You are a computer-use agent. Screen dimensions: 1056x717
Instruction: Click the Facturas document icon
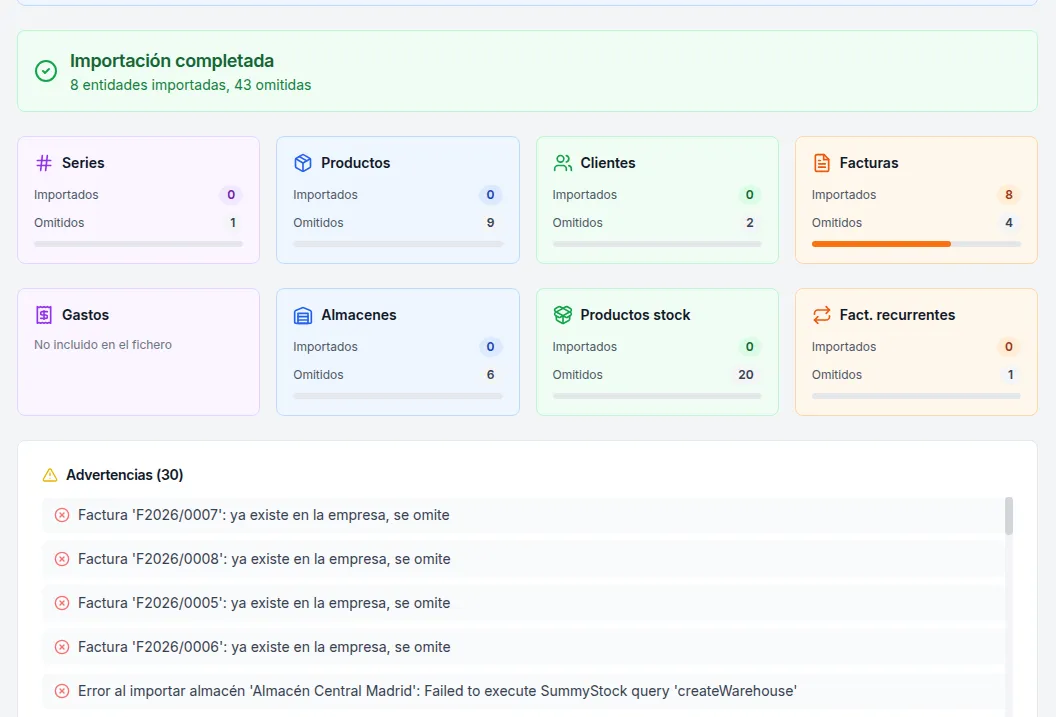point(822,163)
